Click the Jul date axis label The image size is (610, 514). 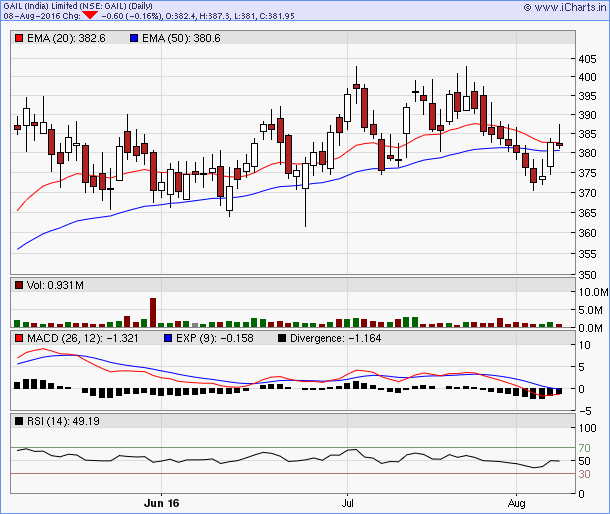tap(347, 503)
